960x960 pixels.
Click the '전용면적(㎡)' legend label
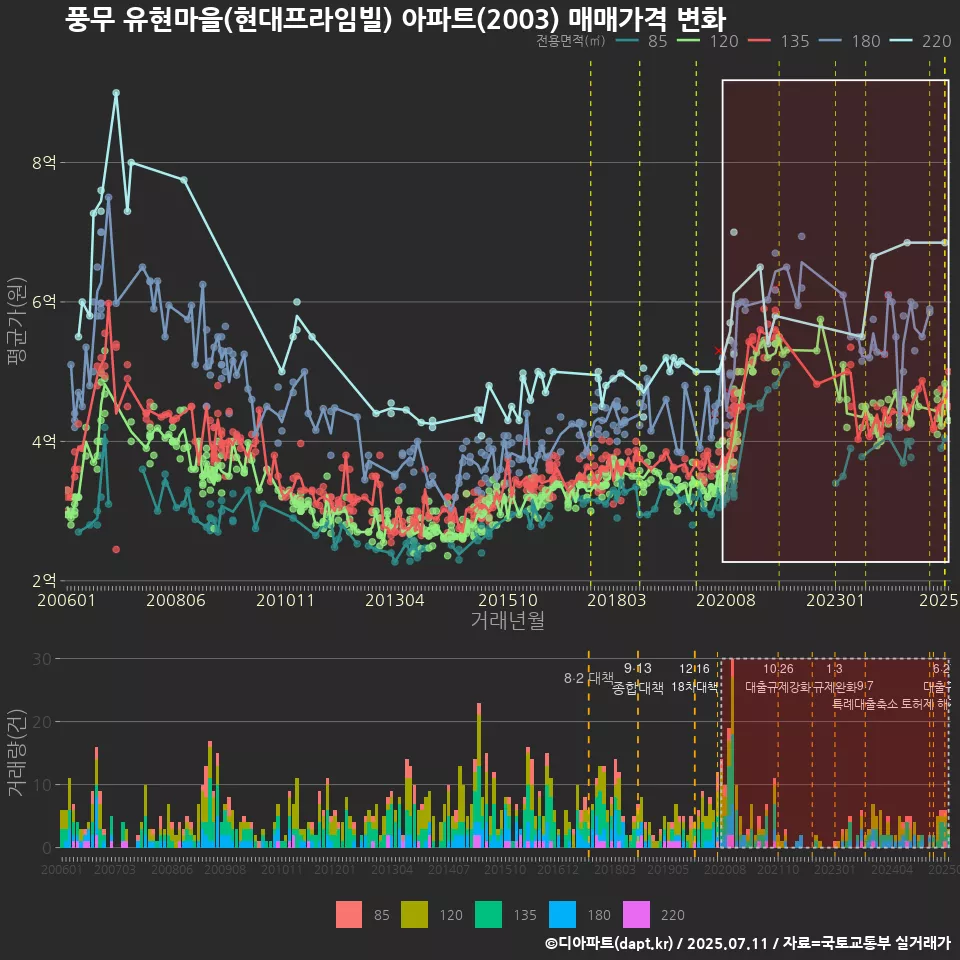571,41
